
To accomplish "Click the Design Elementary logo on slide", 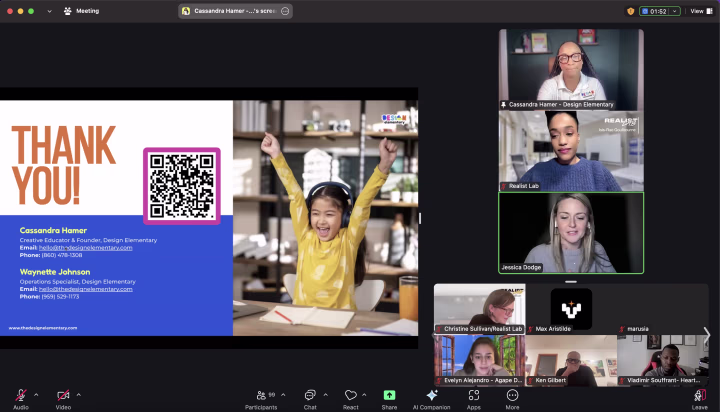I will pos(394,119).
